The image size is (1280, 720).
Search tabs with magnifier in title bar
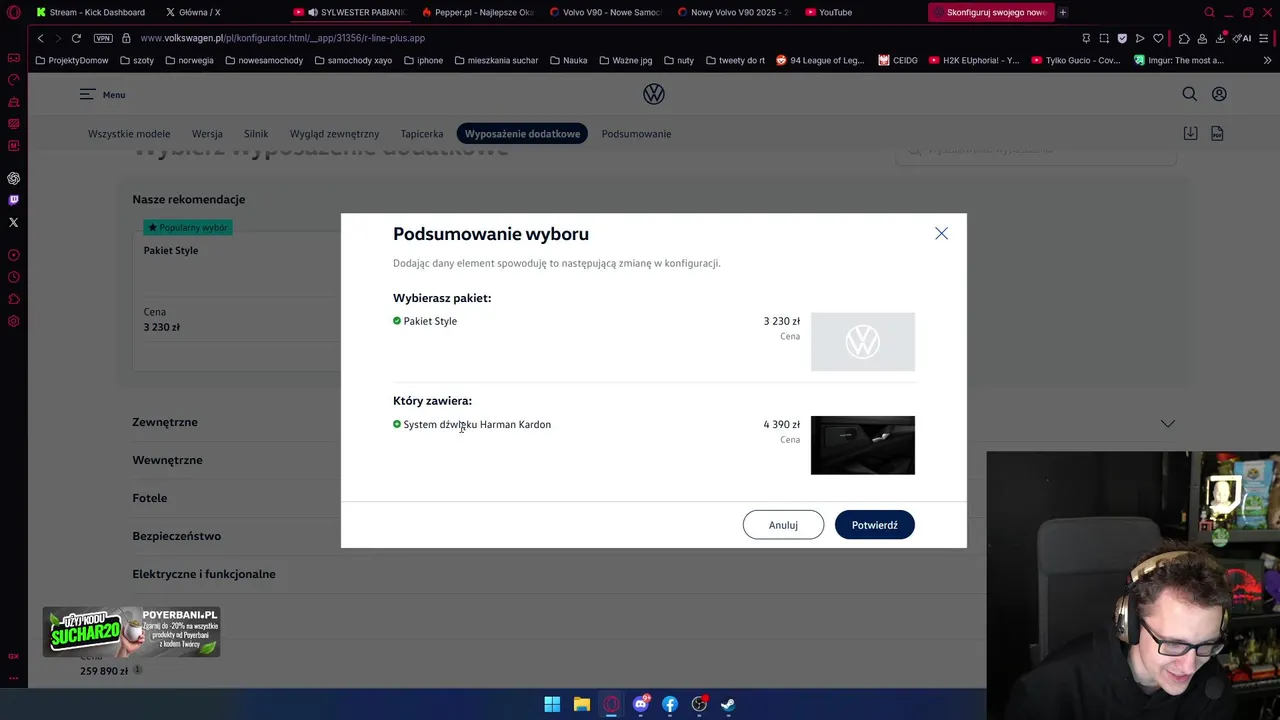(1209, 12)
